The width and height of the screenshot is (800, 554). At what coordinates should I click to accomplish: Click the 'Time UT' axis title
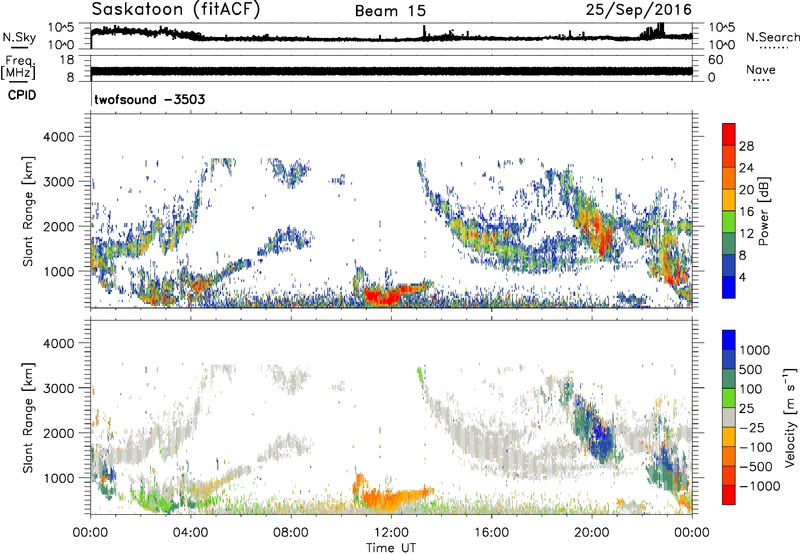(391, 548)
